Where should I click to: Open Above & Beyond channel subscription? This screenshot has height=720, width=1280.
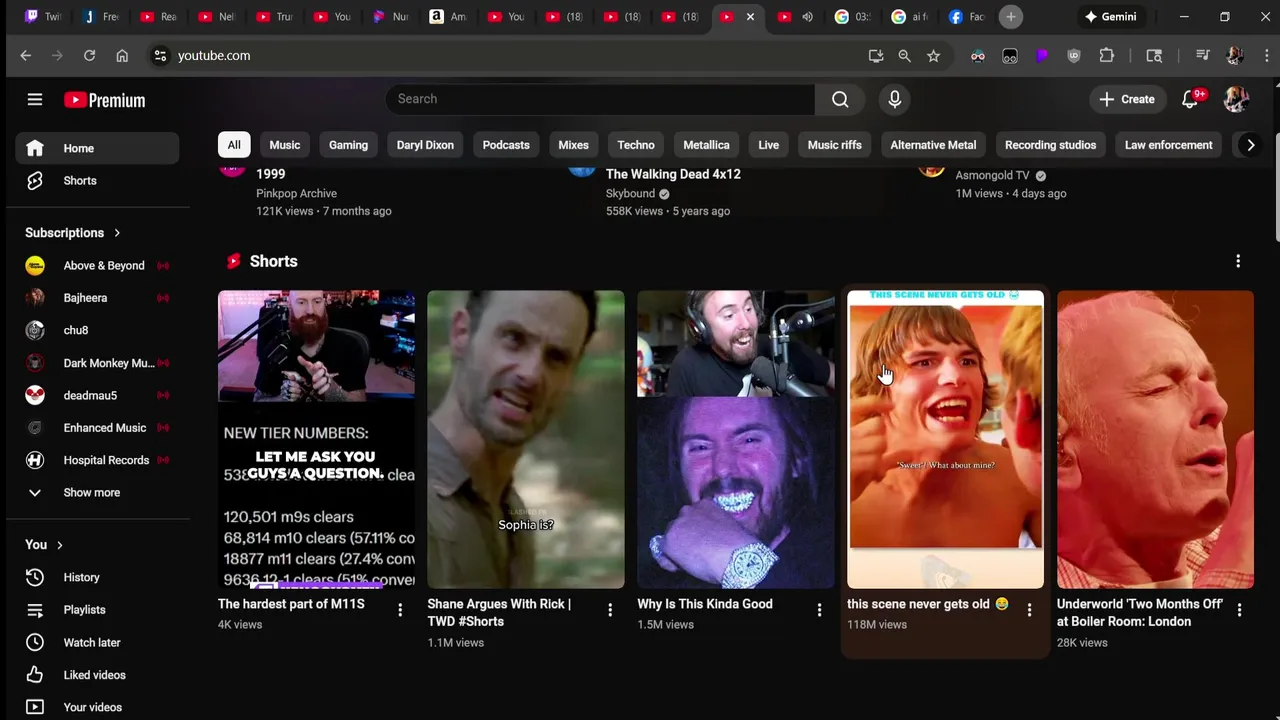(x=97, y=265)
